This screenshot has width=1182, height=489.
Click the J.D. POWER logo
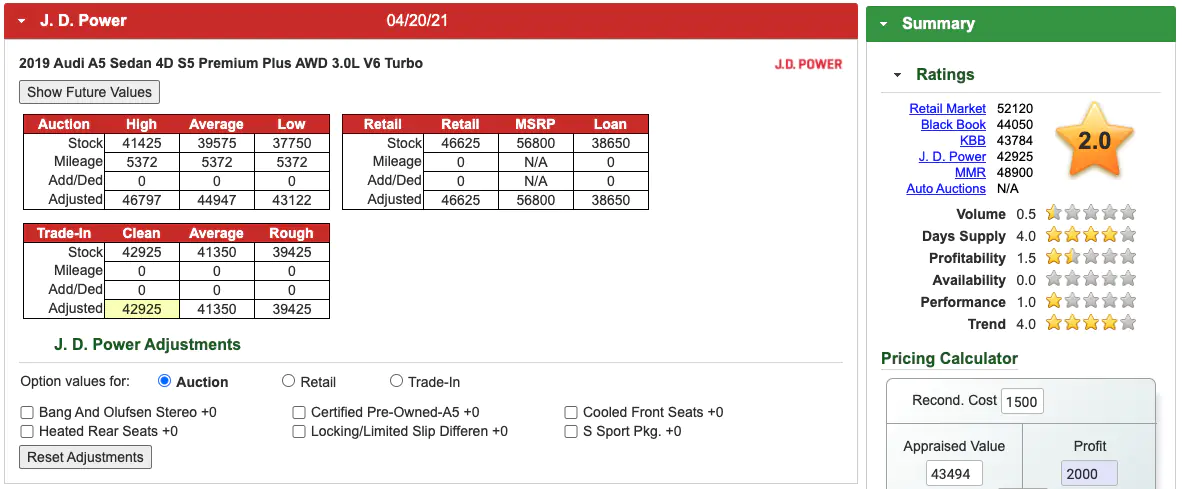tap(808, 64)
